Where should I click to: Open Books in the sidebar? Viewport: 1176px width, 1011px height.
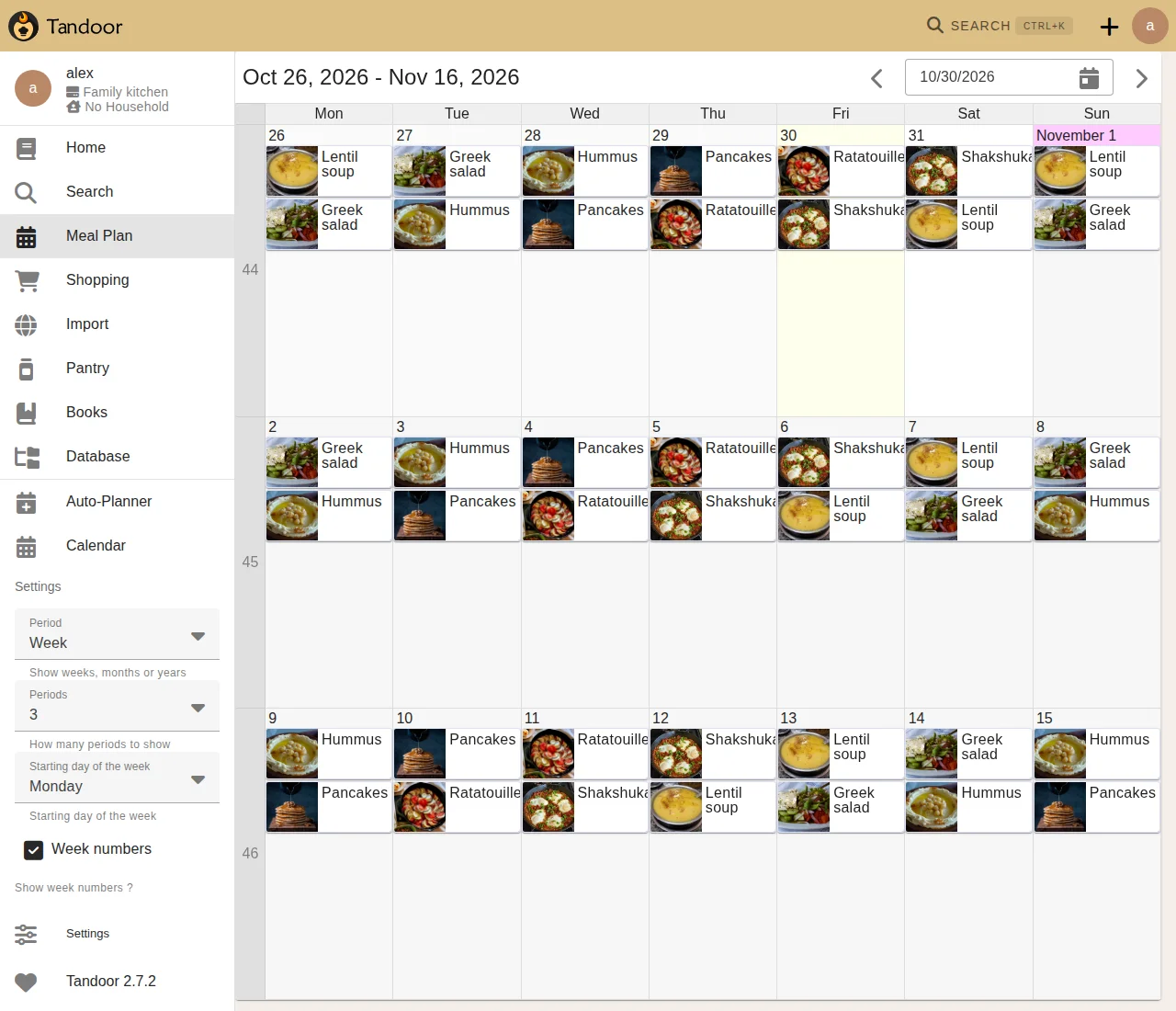117,413
